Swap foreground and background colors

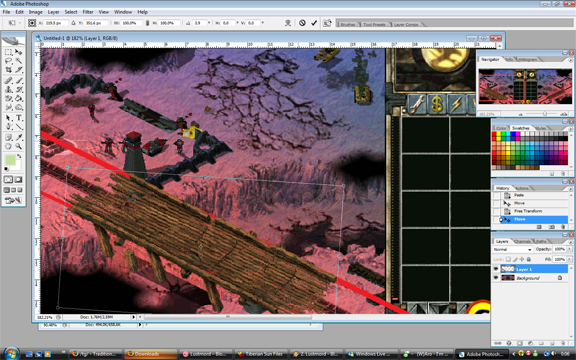point(19,156)
